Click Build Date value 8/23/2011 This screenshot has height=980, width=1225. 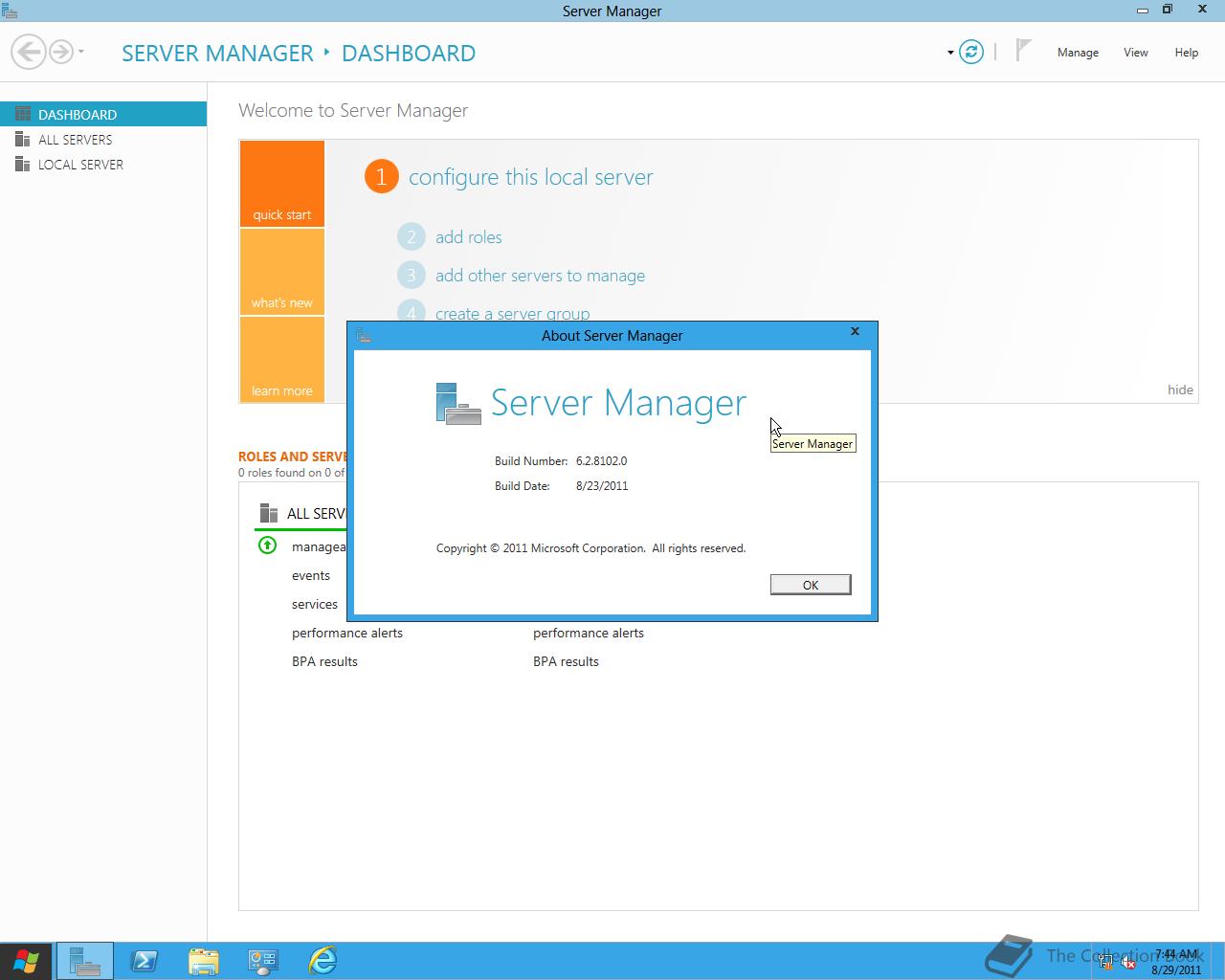point(602,486)
